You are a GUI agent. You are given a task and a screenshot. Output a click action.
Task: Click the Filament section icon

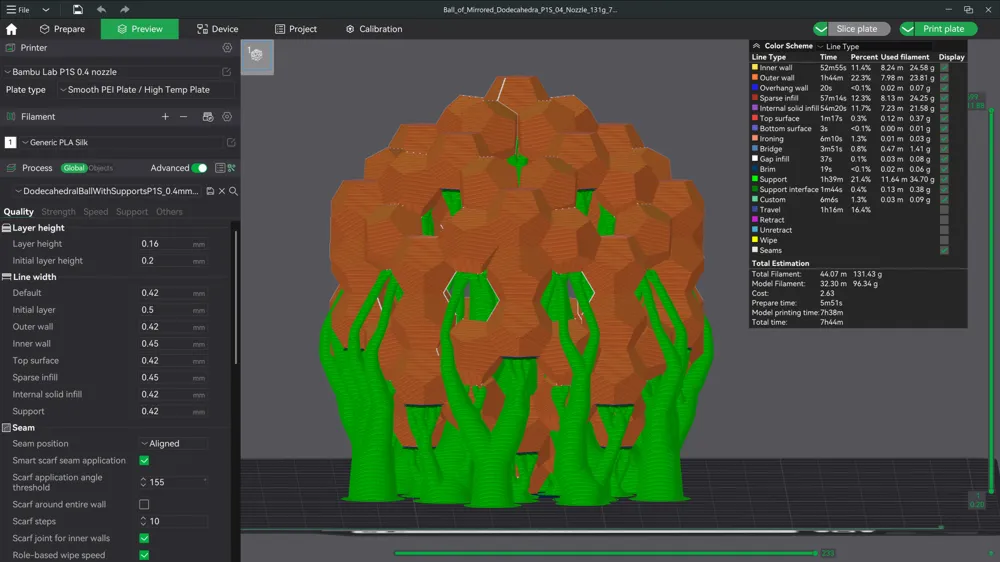(x=10, y=117)
